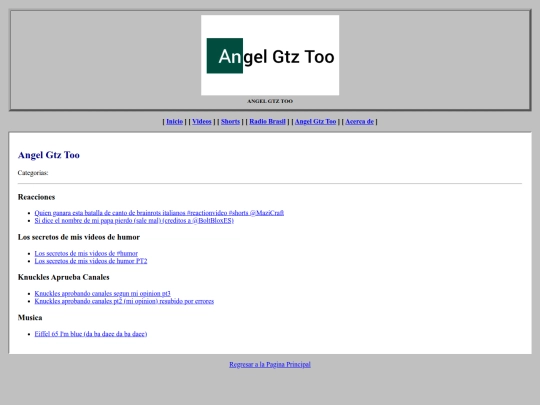This screenshot has height=405, width=540.
Task: Open the brainrots italianos reaction video link
Action: tap(159, 213)
